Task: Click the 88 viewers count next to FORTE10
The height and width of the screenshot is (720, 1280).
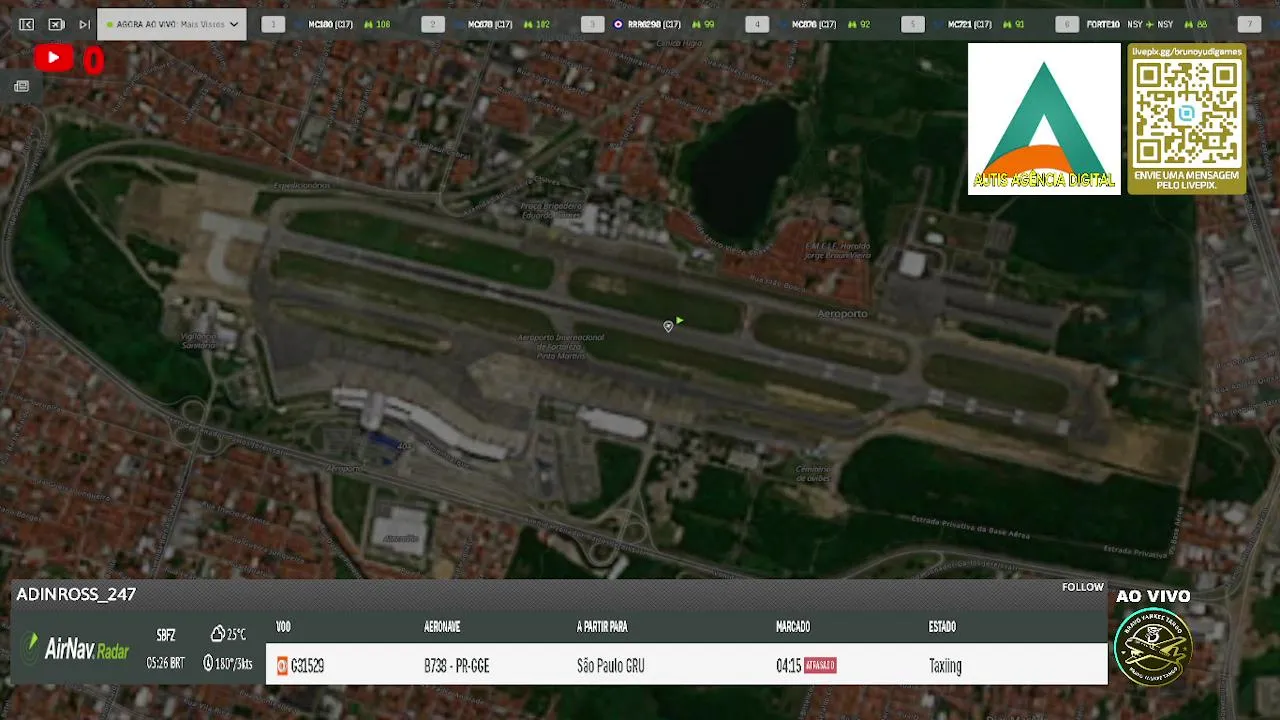Action: click(1195, 24)
